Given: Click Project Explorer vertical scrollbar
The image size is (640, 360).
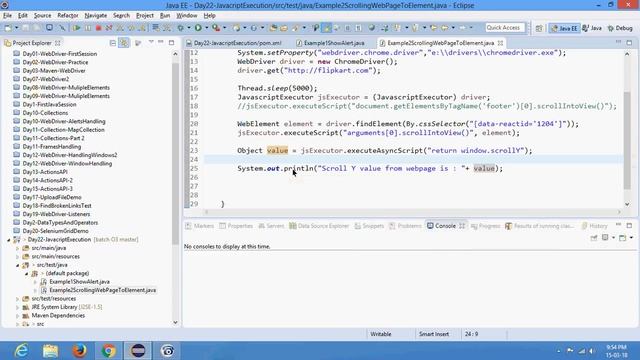Looking at the screenshot, I should tap(176, 153).
